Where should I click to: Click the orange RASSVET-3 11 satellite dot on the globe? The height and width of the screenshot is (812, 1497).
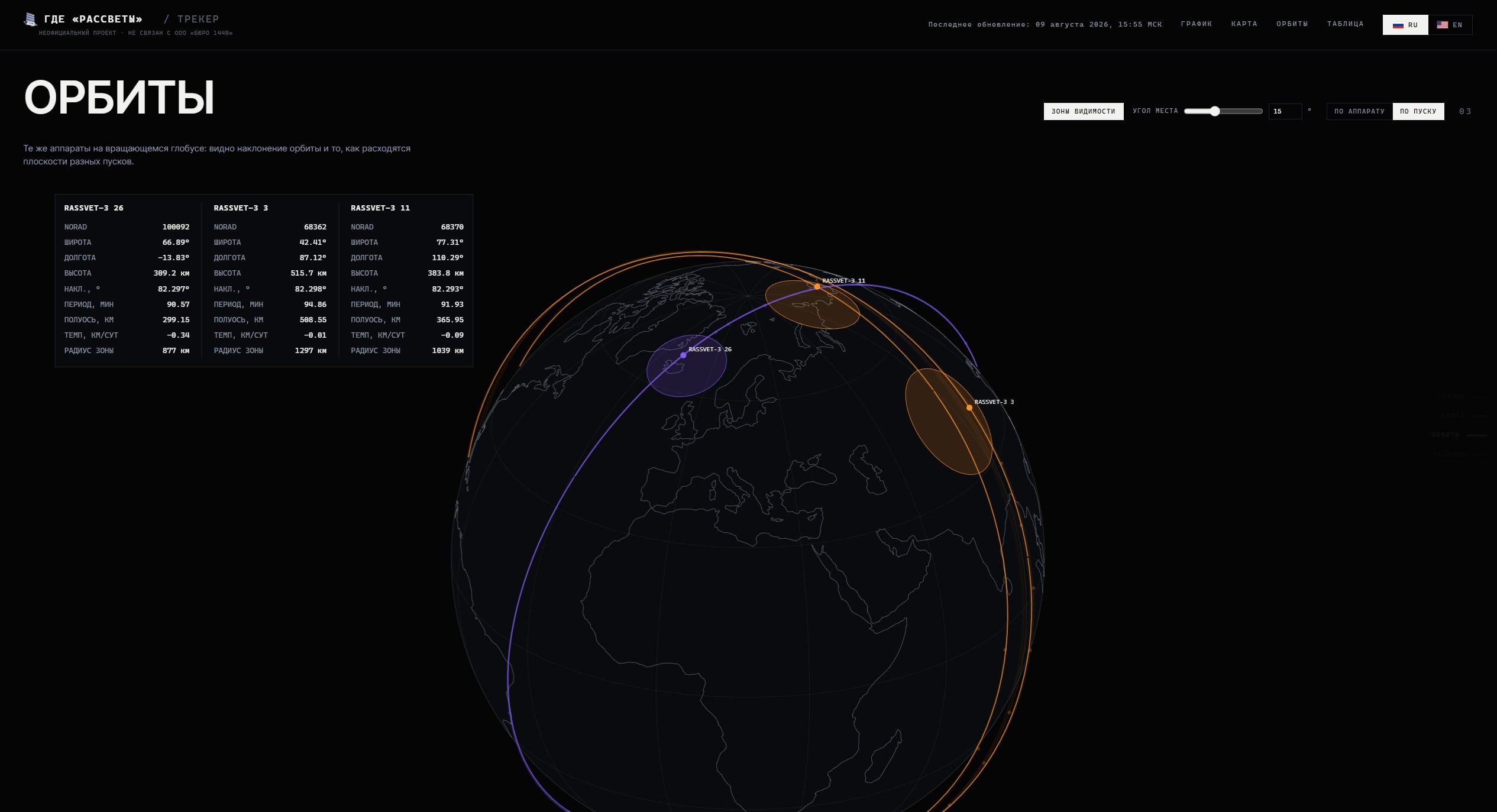pyautogui.click(x=817, y=287)
